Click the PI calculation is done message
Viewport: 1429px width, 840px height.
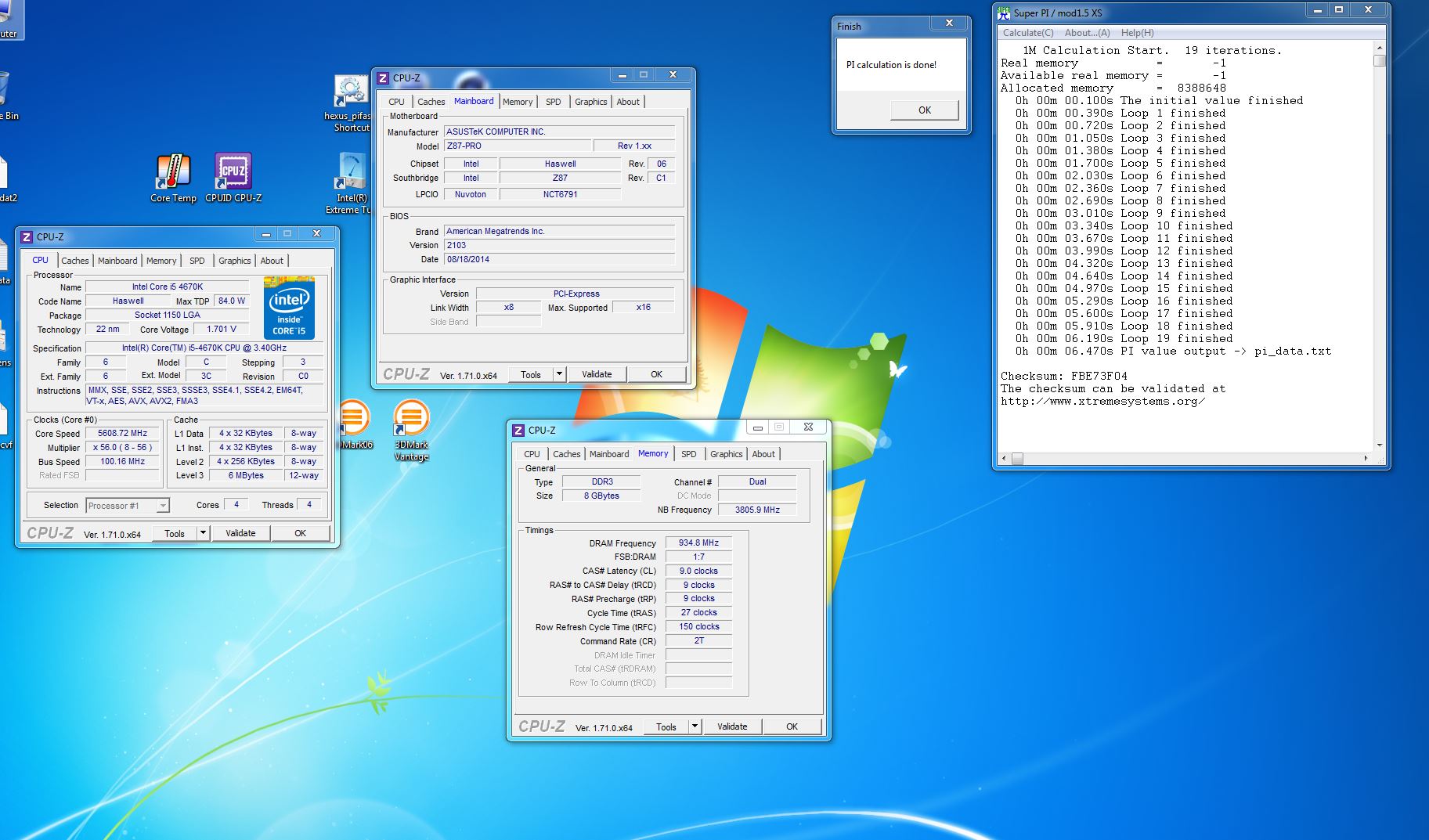(x=891, y=65)
